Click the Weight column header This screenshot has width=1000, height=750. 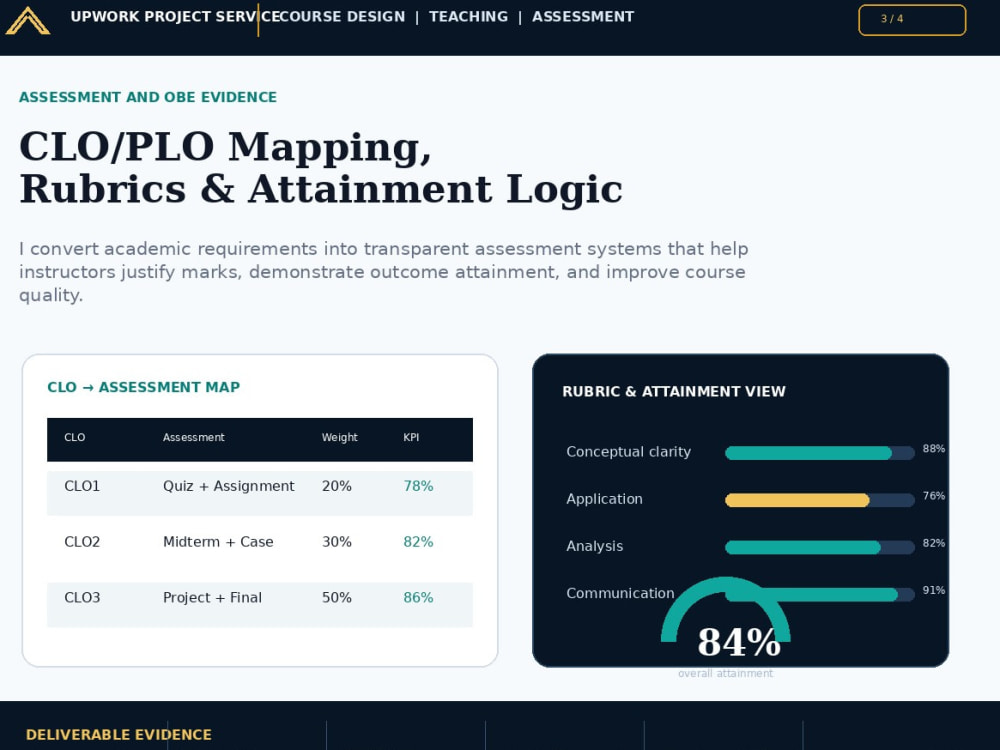coord(339,438)
